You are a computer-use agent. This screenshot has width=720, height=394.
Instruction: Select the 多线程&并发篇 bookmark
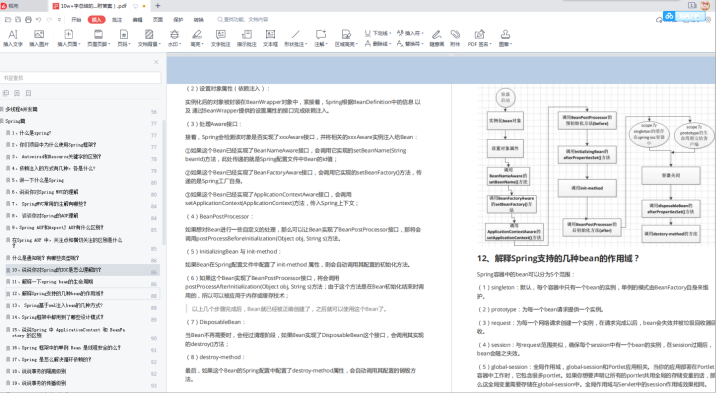coord(22,109)
